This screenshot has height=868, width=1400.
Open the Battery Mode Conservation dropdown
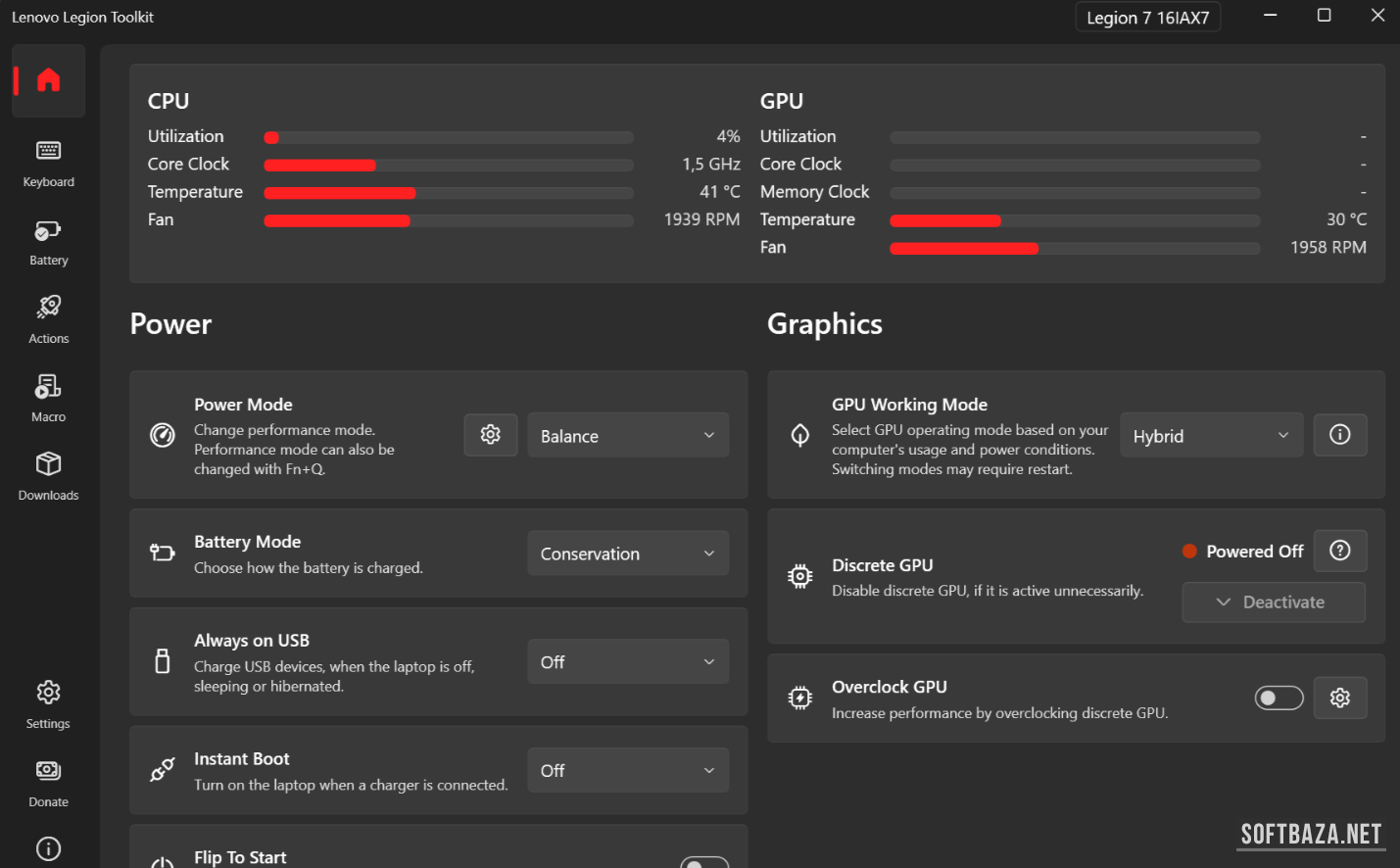[x=628, y=554]
